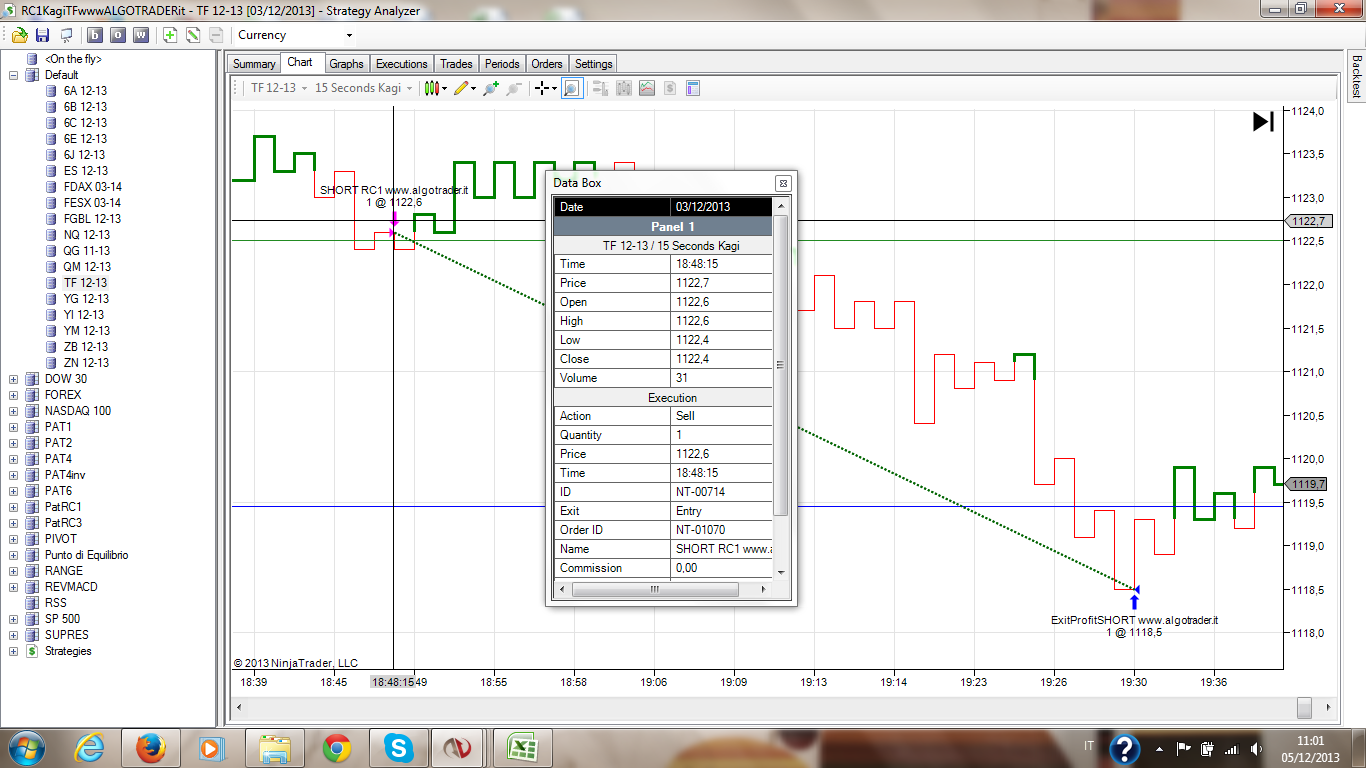Click the open folder toolbar icon
Image resolution: width=1366 pixels, height=768 pixels.
pyautogui.click(x=19, y=35)
